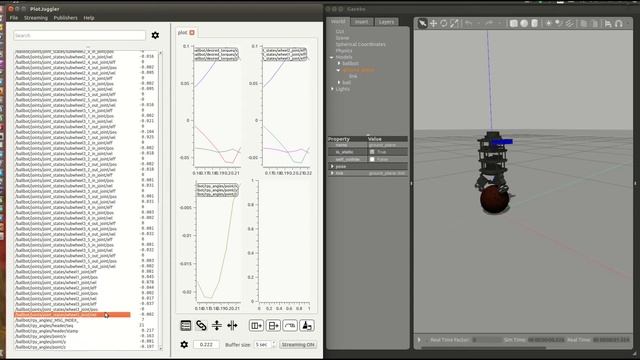
Task: Select the Translate mode tool in Gazebo
Action: [x=433, y=24]
